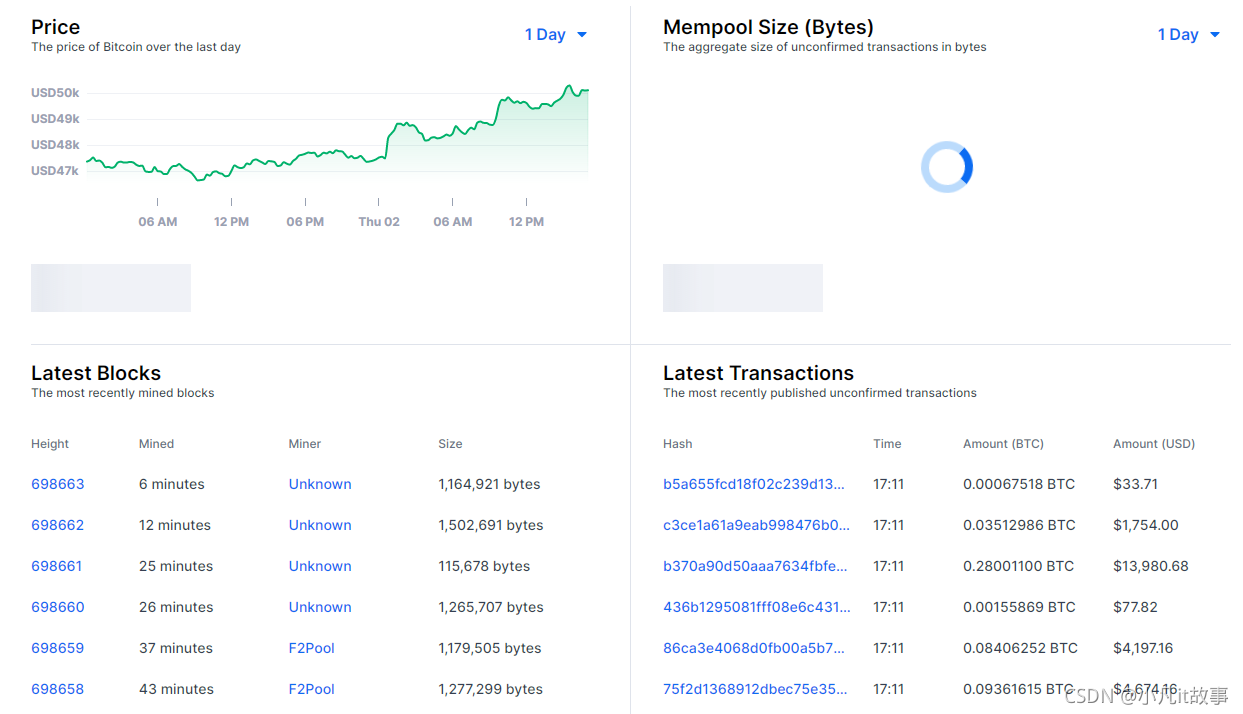Click Unknown miner for block 698661
1243x714 pixels.
320,566
